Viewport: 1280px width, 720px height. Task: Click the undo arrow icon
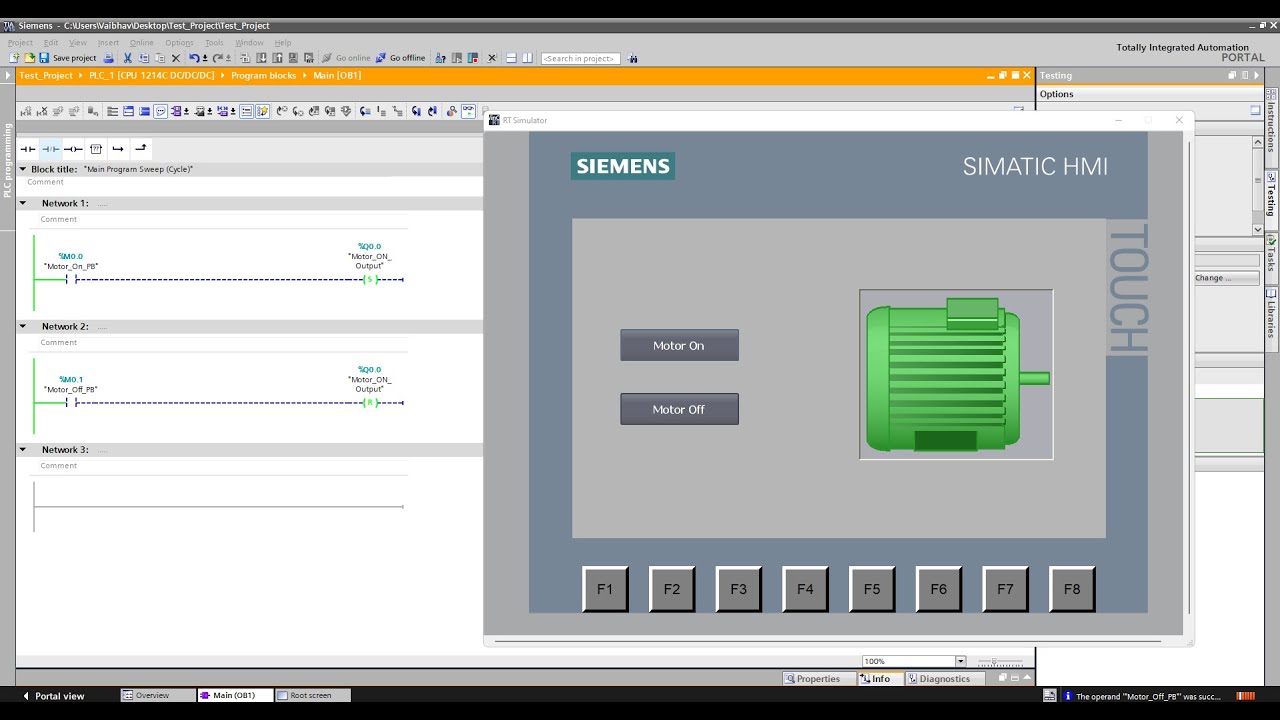196,58
